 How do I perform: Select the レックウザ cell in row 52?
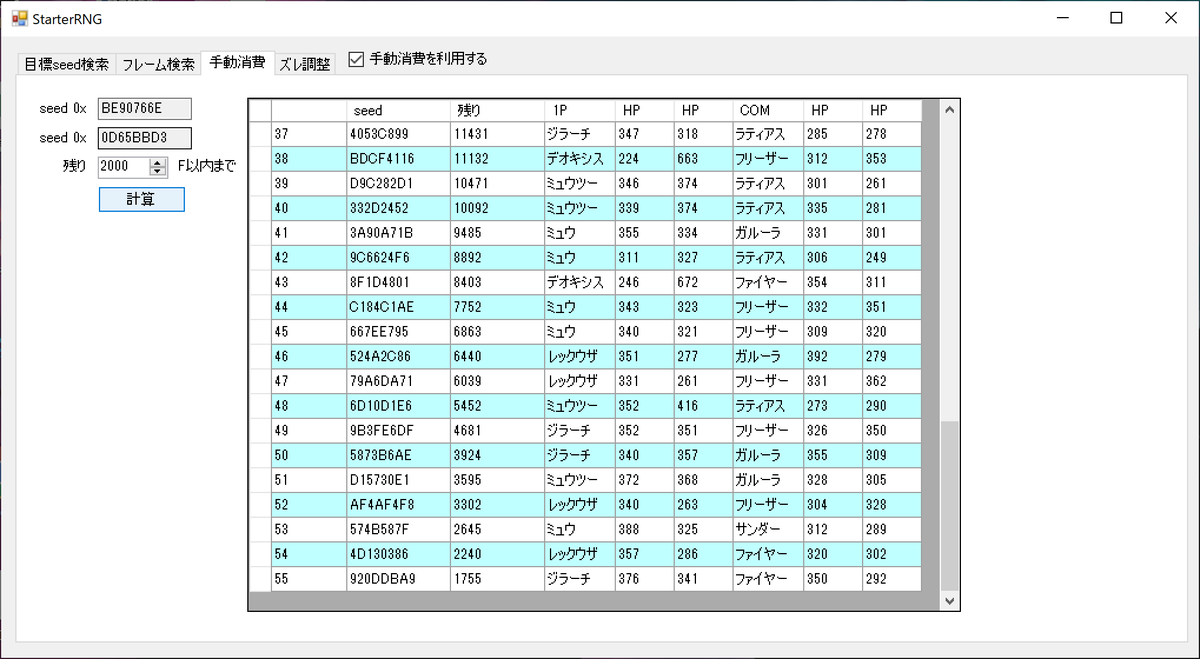(x=578, y=504)
